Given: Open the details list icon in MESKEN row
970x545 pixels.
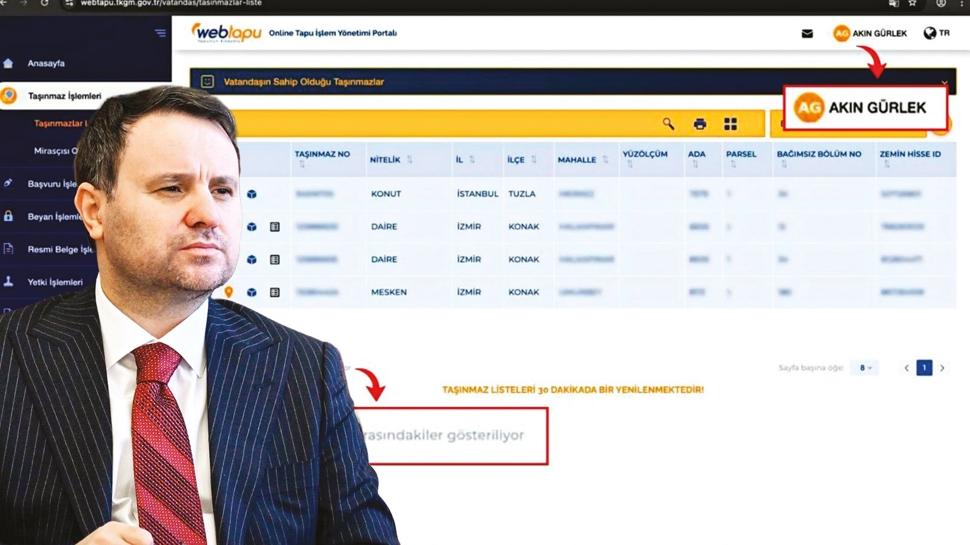Looking at the screenshot, I should tap(275, 293).
